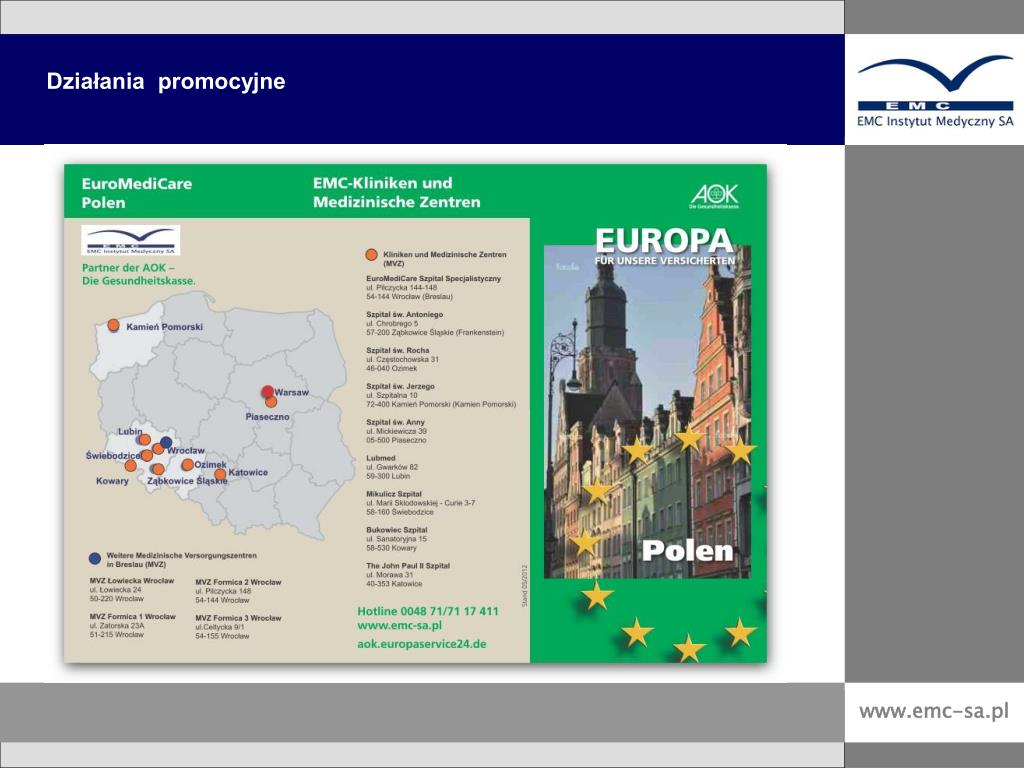This screenshot has height=768, width=1024.
Task: Open the aok.europaservice24.de link
Action: (x=422, y=644)
